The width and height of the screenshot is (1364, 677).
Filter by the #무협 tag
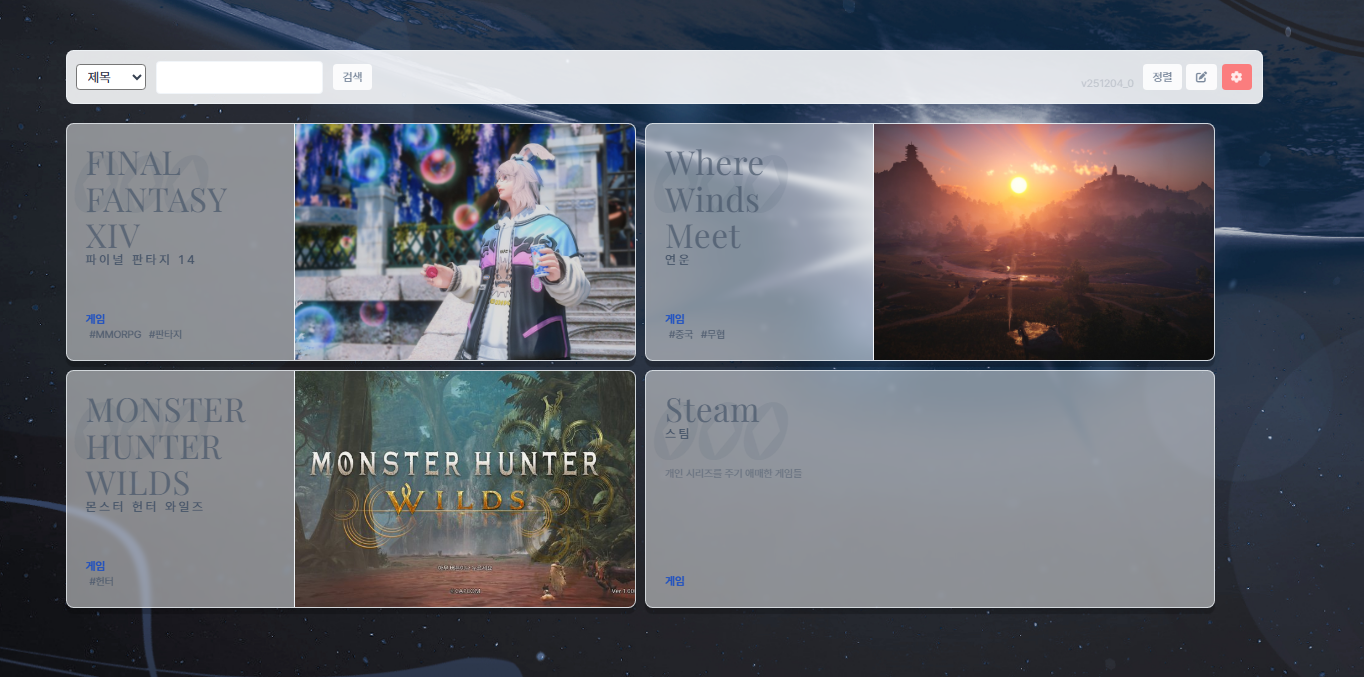pyautogui.click(x=713, y=334)
